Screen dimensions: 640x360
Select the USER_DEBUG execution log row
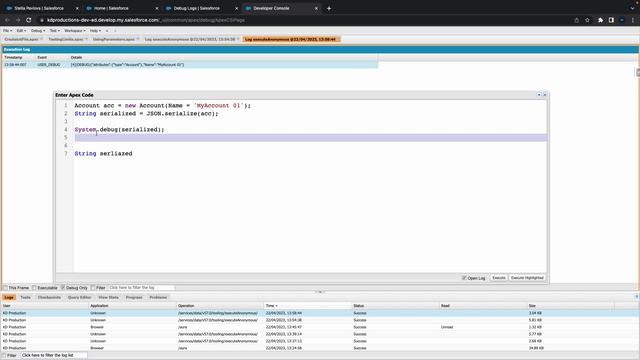(190, 65)
